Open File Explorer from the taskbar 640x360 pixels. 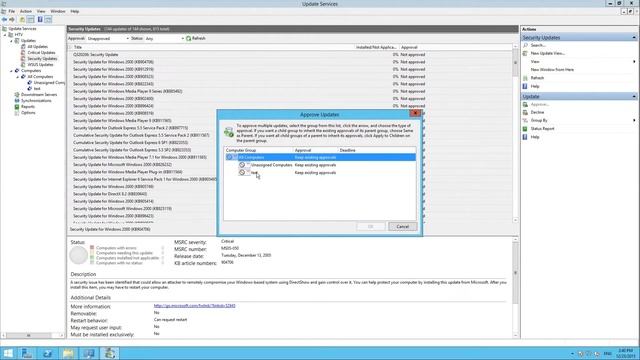coord(68,353)
